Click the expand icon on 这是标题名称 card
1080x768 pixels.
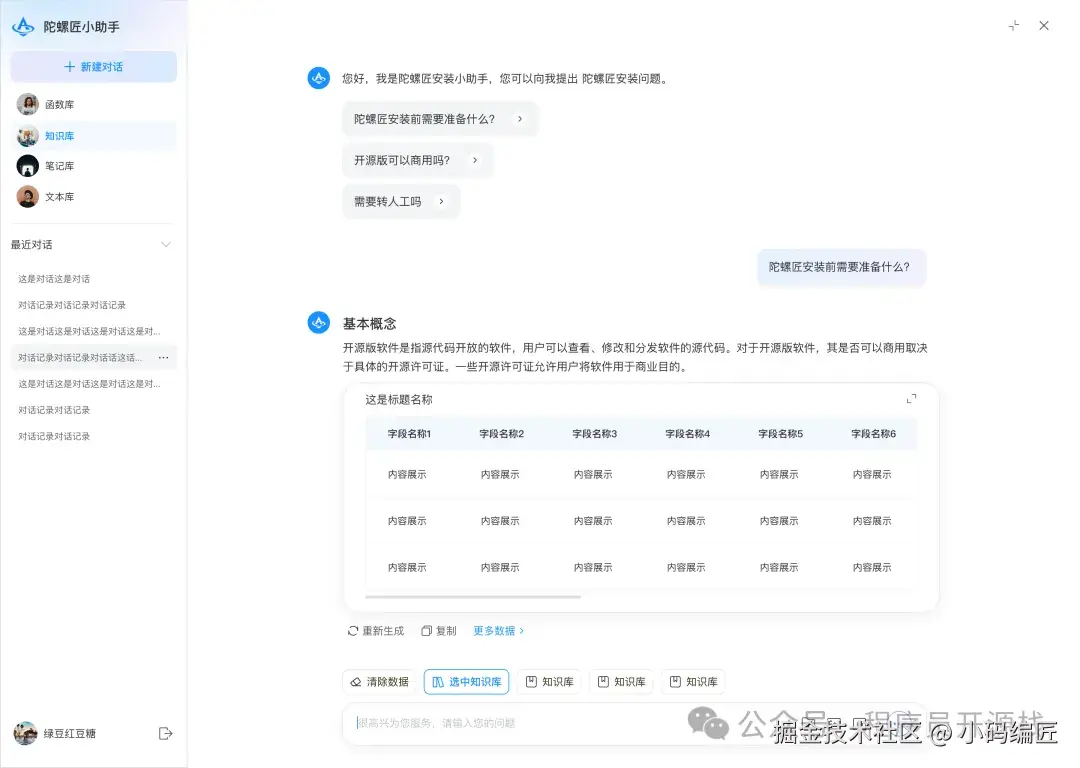pos(911,397)
